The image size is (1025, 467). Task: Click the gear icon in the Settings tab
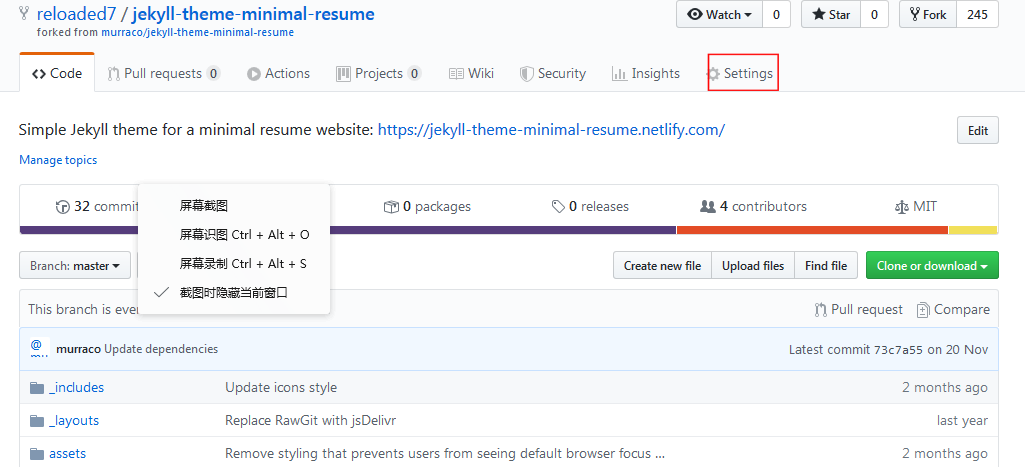714,74
